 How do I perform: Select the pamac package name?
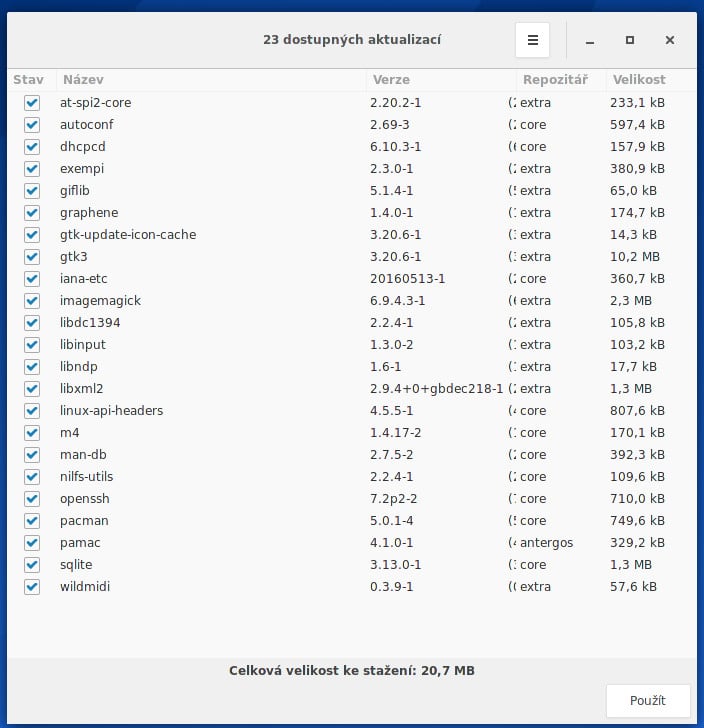(x=80, y=543)
